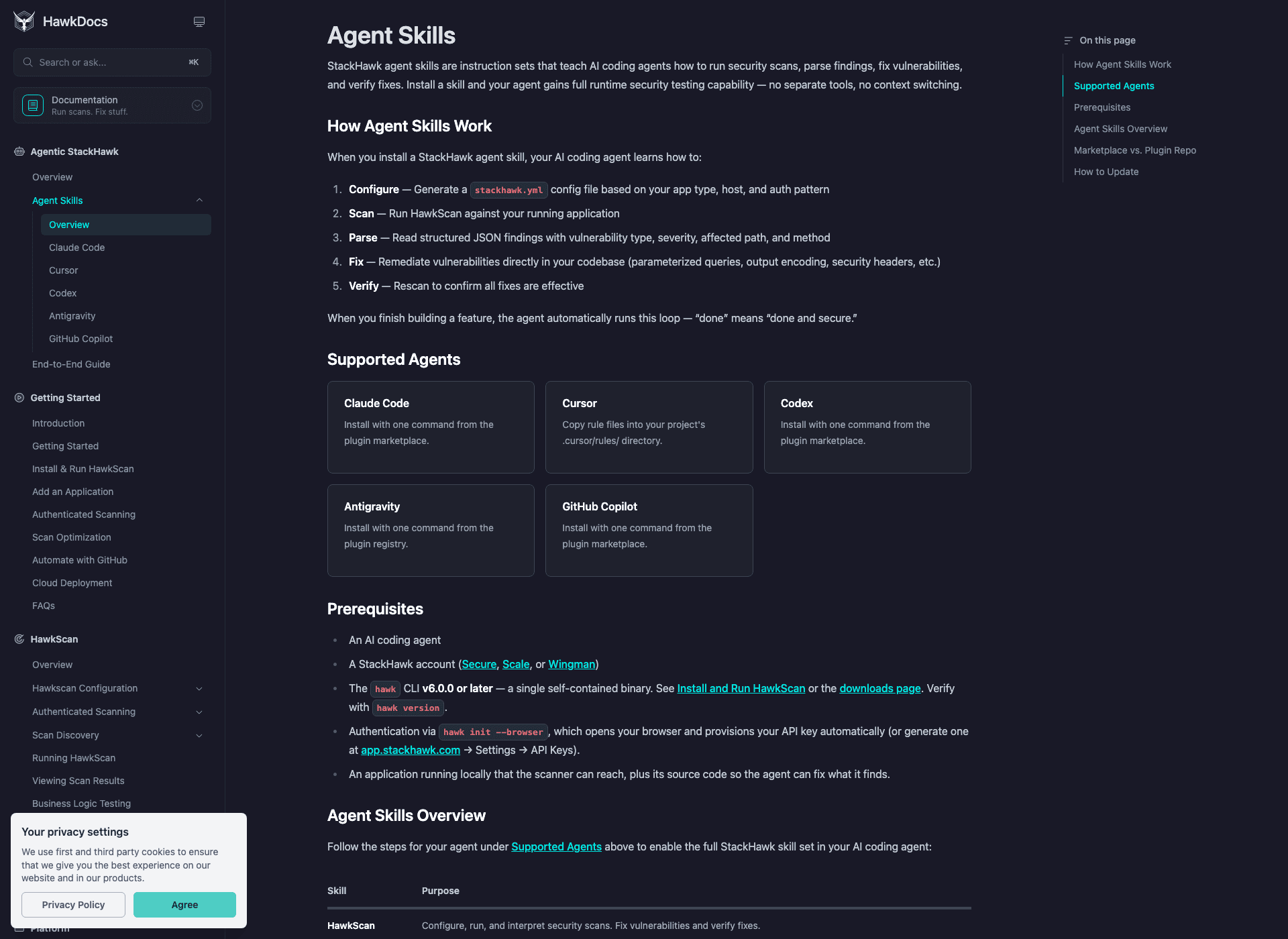The height and width of the screenshot is (939, 1288).
Task: Follow the Secure plan link
Action: [479, 664]
